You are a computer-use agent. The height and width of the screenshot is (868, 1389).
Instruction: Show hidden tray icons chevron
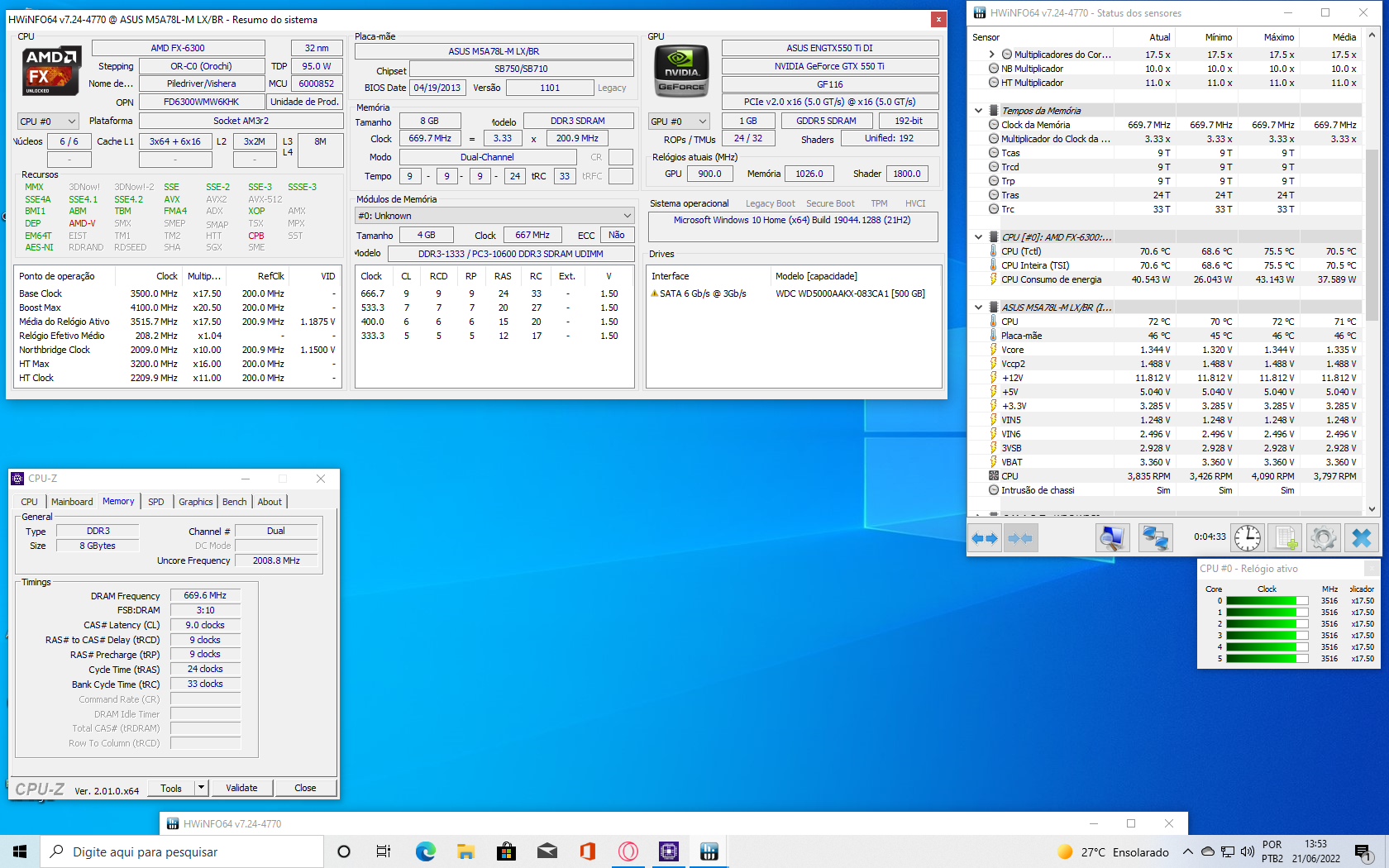point(1188,851)
